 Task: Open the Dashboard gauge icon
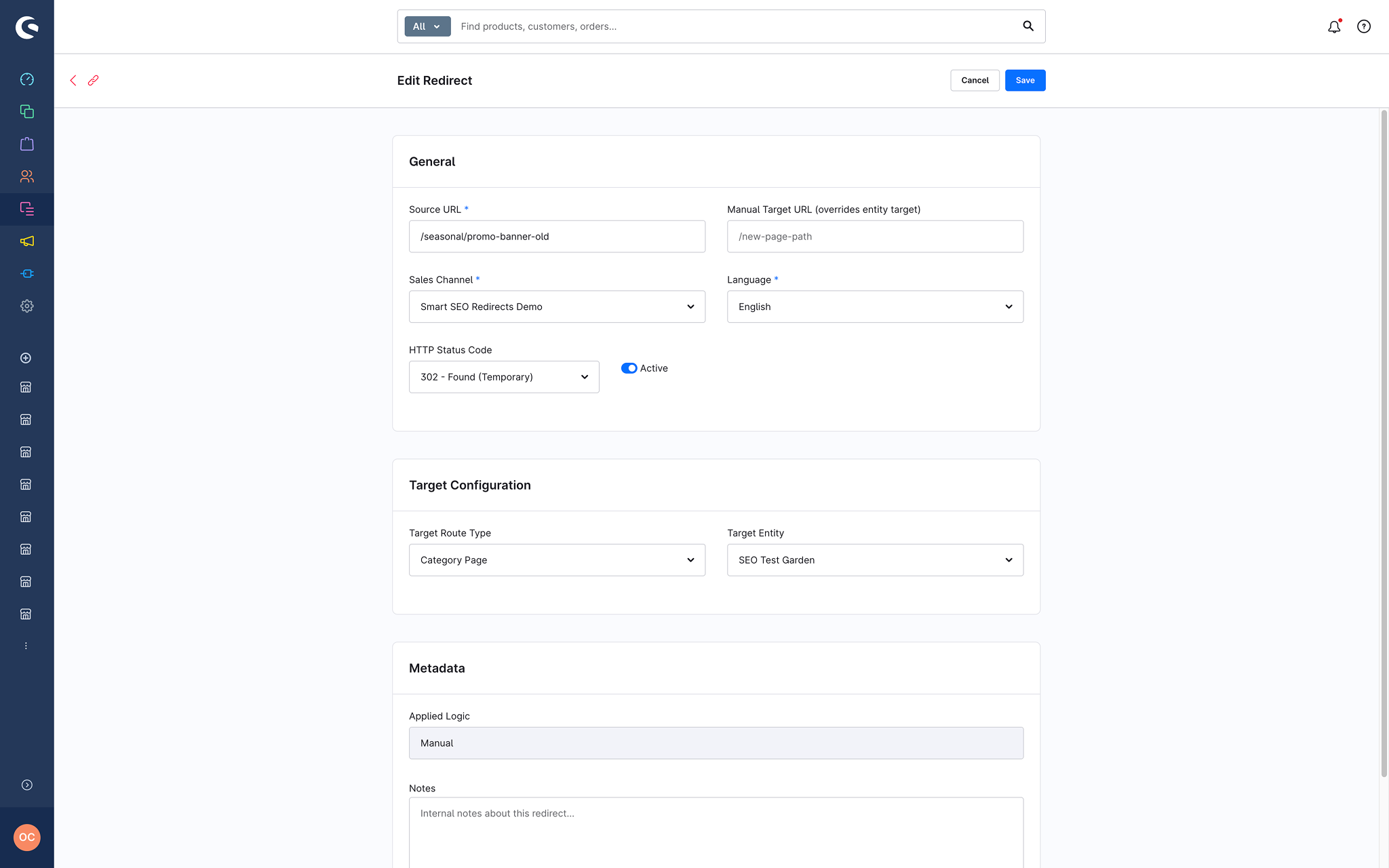coord(26,79)
